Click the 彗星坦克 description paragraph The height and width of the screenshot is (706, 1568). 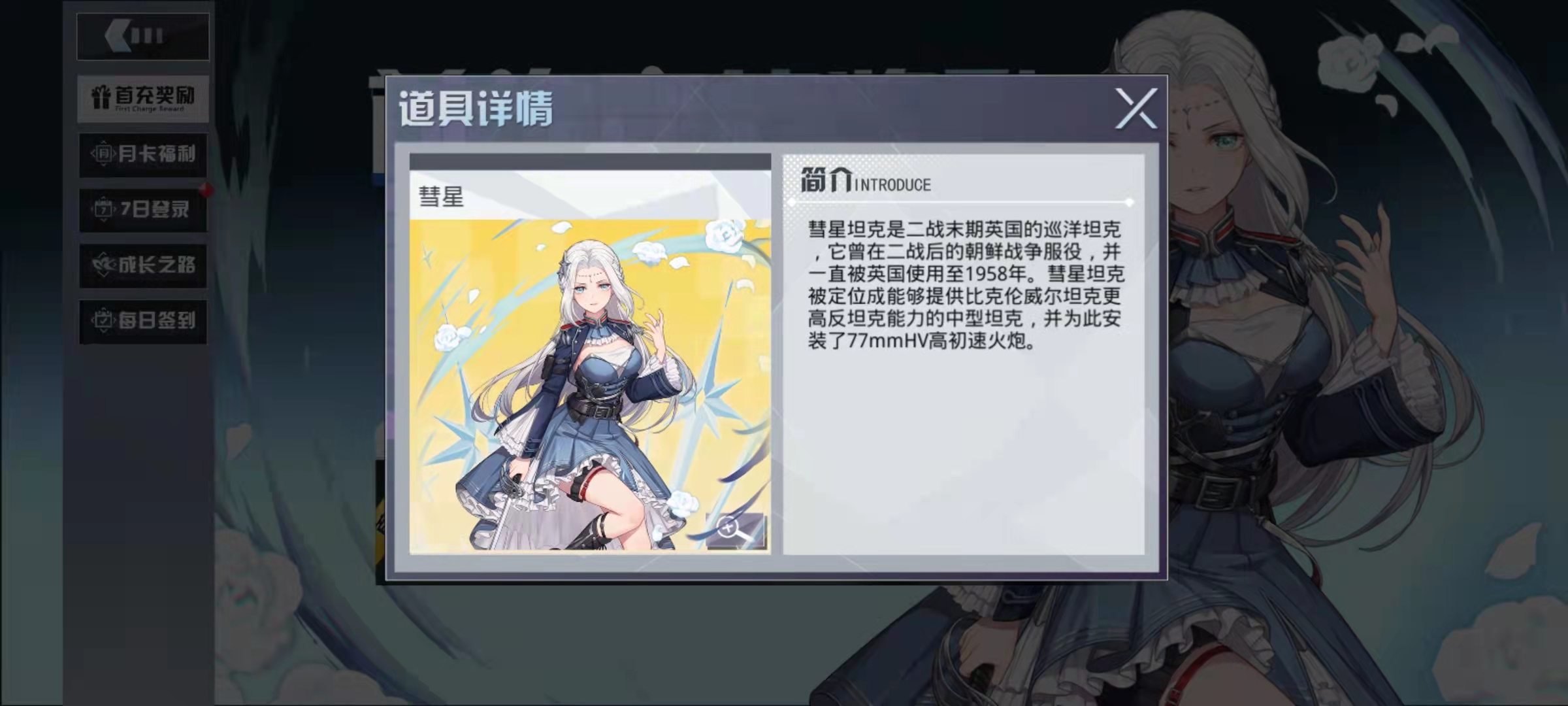966,285
